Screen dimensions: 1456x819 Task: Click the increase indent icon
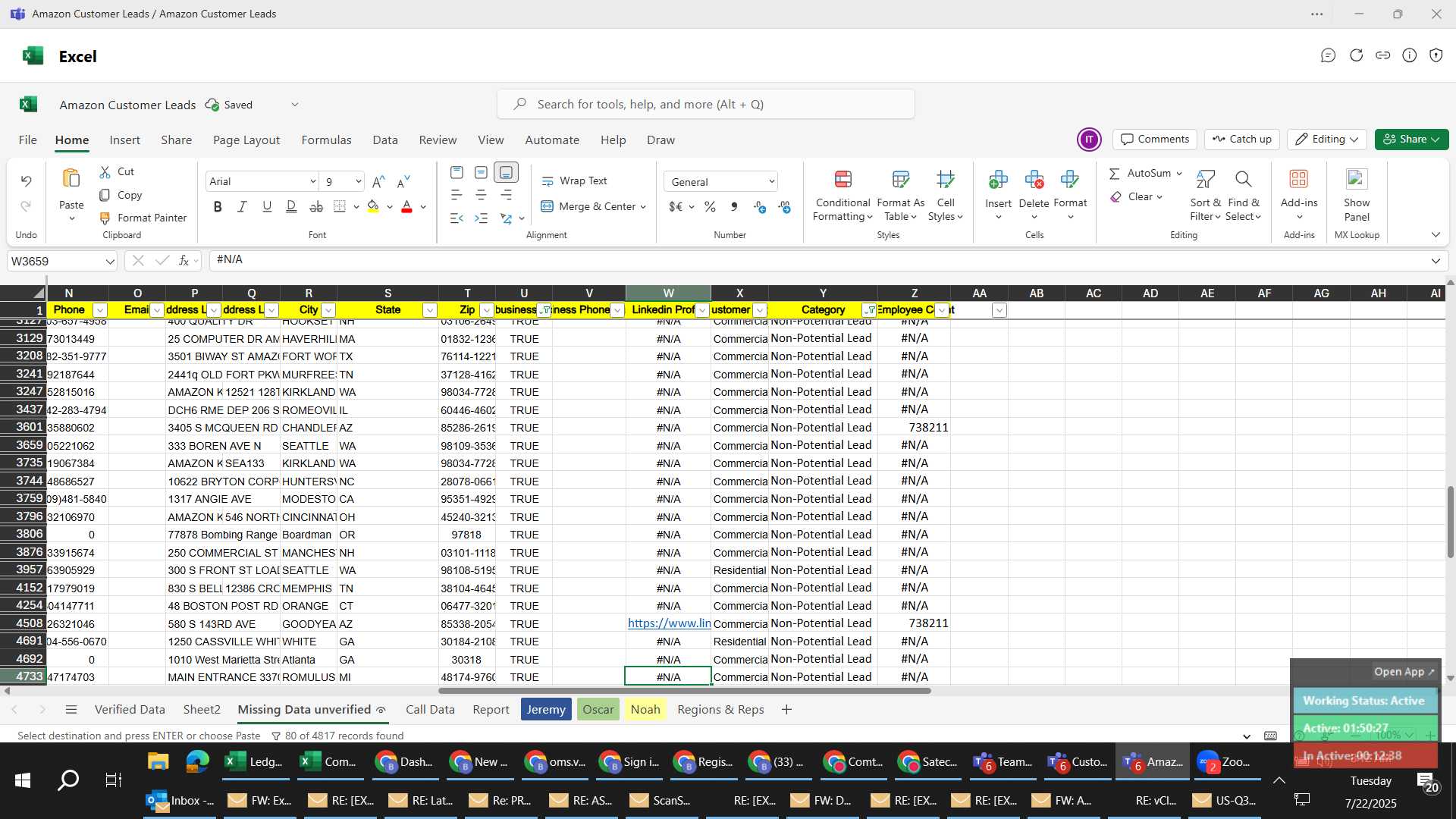click(481, 218)
